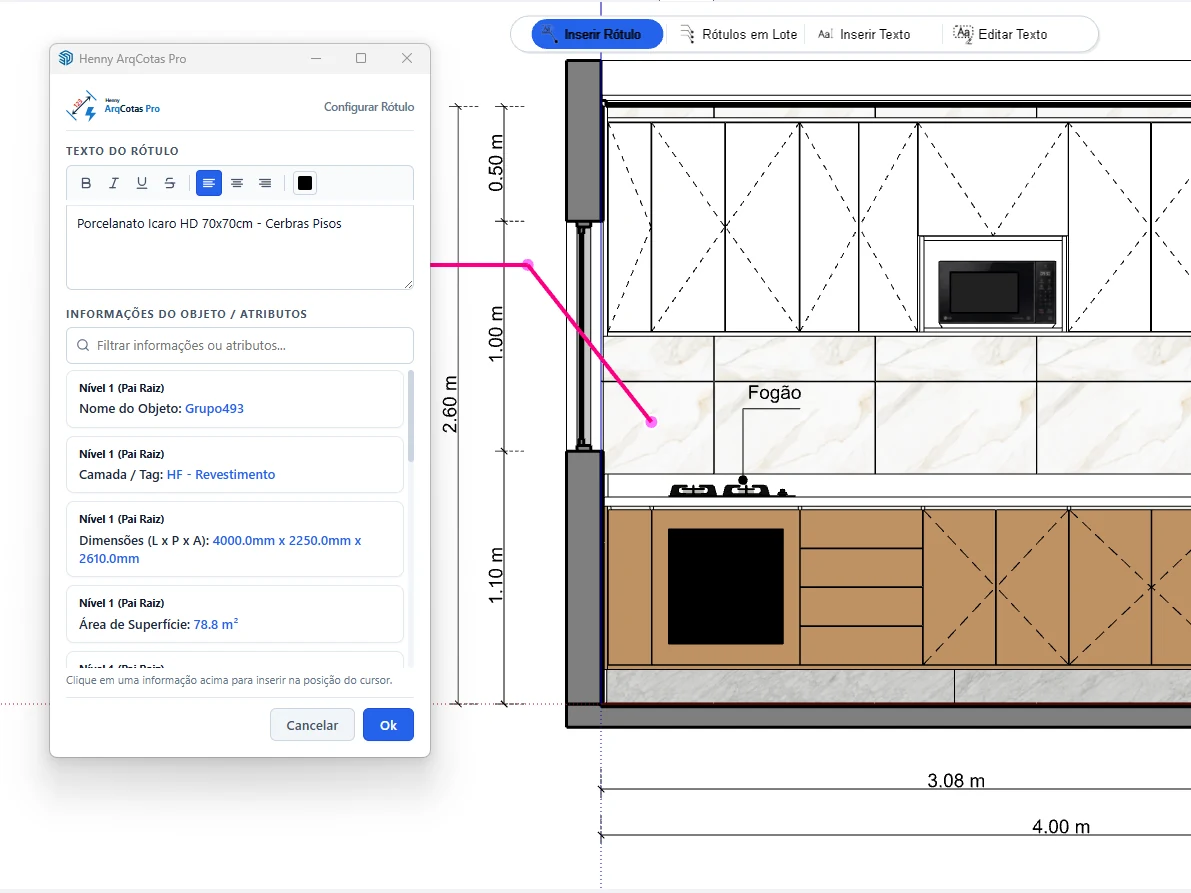Insert Área de Superfície 78.8 m² attribute

[x=235, y=614]
